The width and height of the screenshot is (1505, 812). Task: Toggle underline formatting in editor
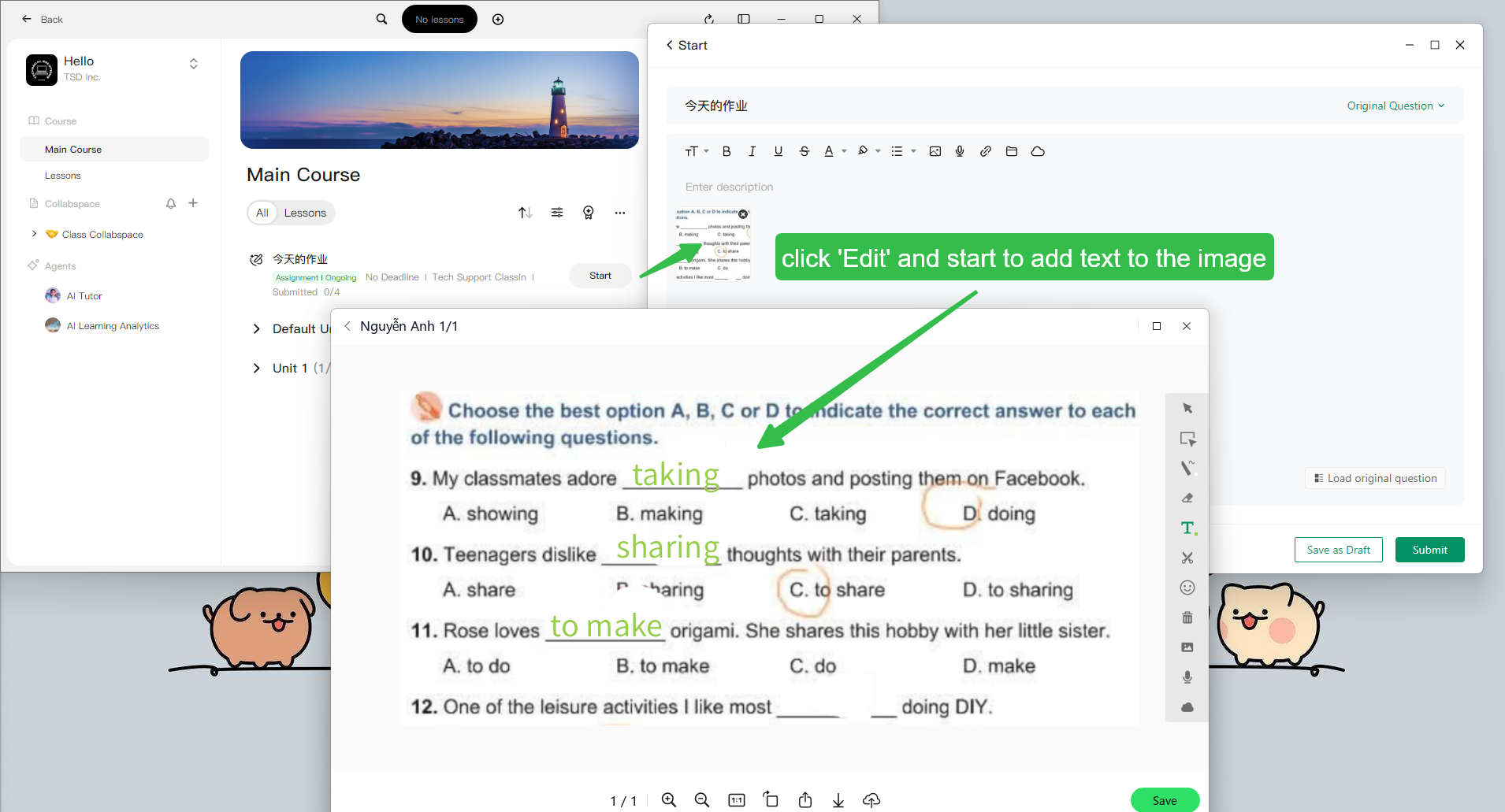coord(779,151)
